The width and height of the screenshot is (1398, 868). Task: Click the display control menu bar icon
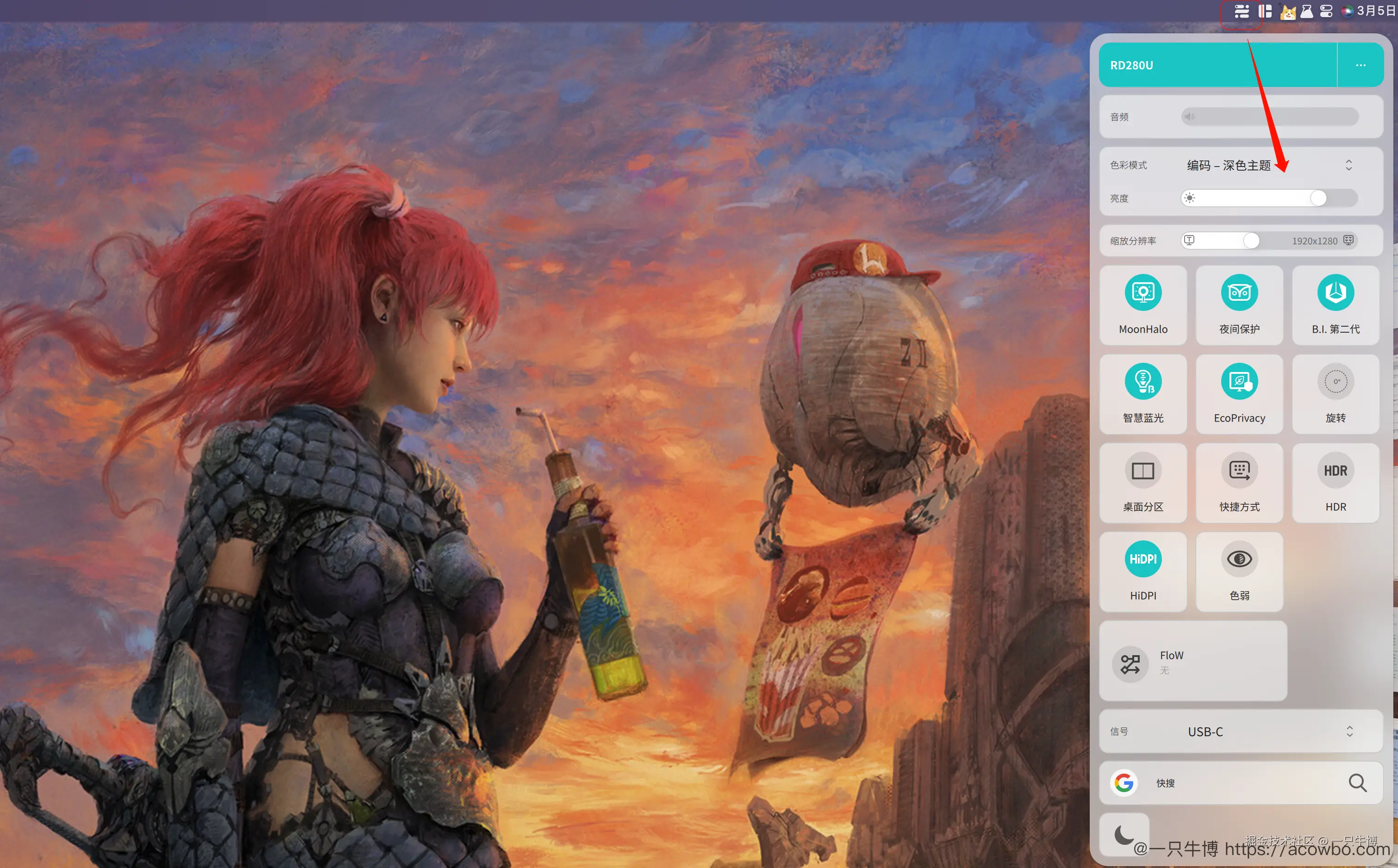(1241, 12)
